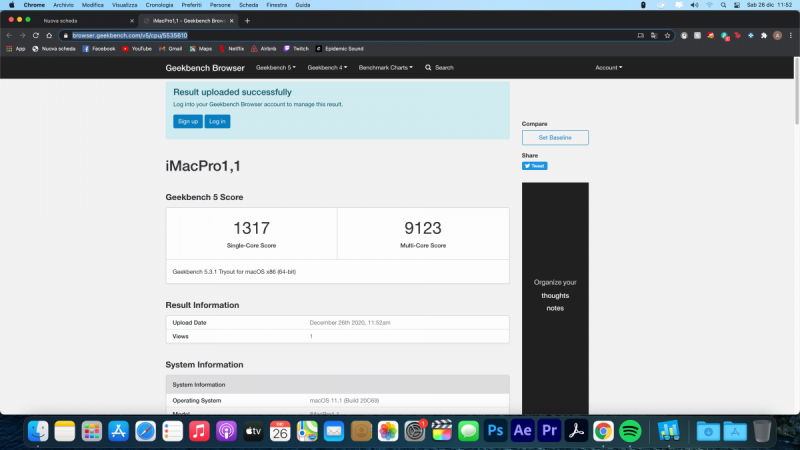Open the Apple menu
The width and height of the screenshot is (800, 450).
pos(12,5)
